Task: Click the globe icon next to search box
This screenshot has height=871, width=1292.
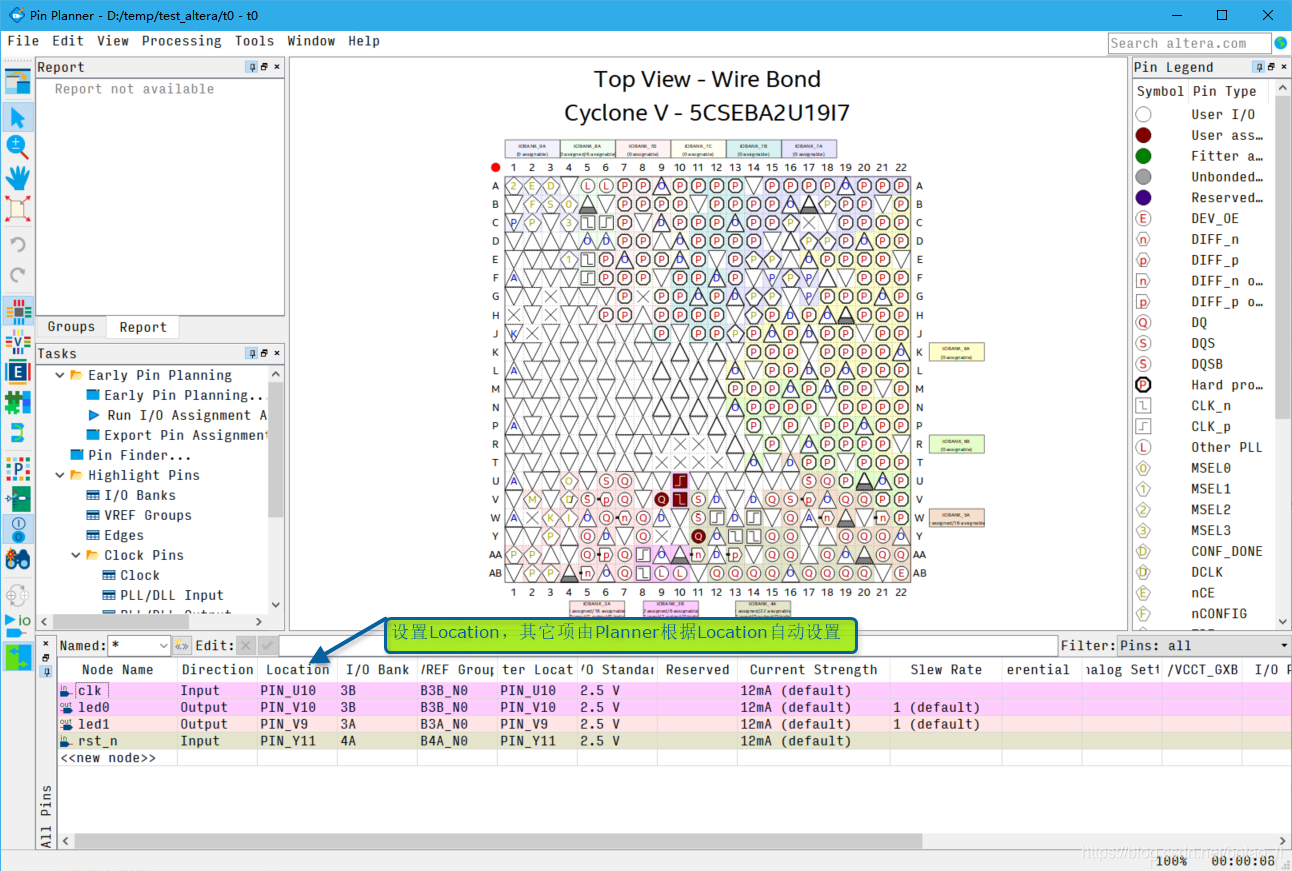Action: [1280, 43]
